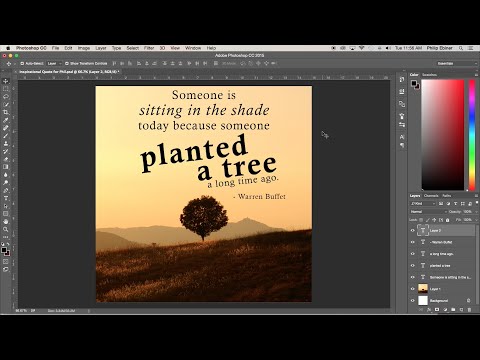Click the delete layer trash icon
This screenshot has height=360, width=480.
[469, 310]
